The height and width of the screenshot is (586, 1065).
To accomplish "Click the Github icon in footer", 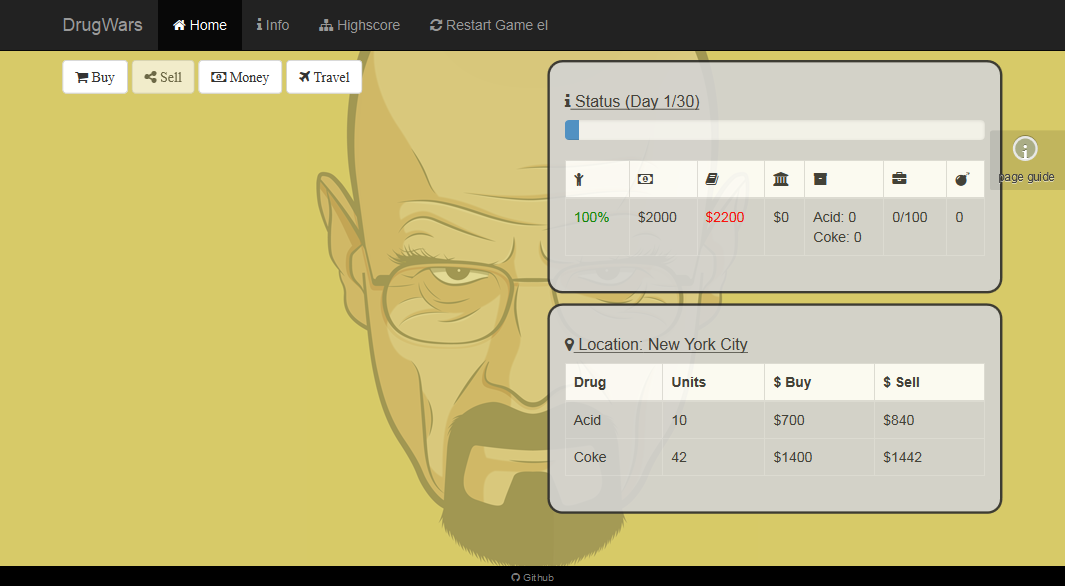I will pos(516,578).
